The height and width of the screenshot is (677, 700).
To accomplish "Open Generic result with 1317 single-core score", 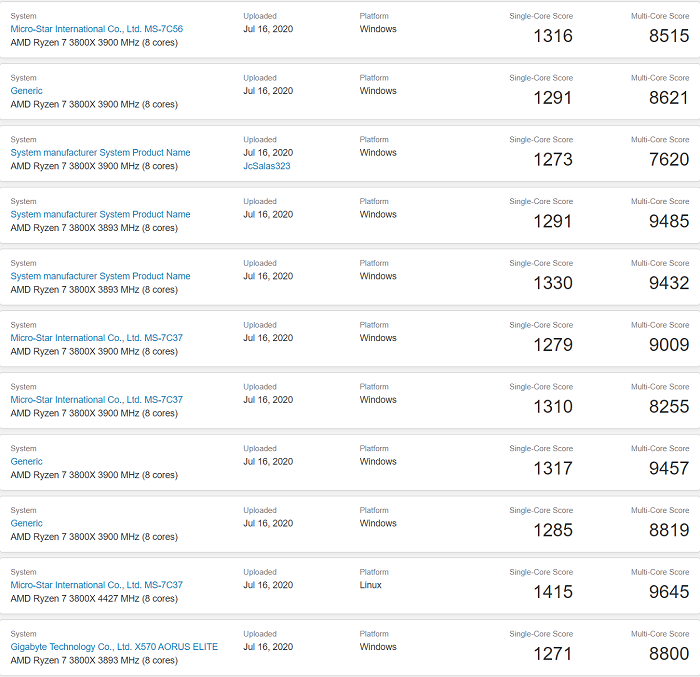I will (x=27, y=462).
